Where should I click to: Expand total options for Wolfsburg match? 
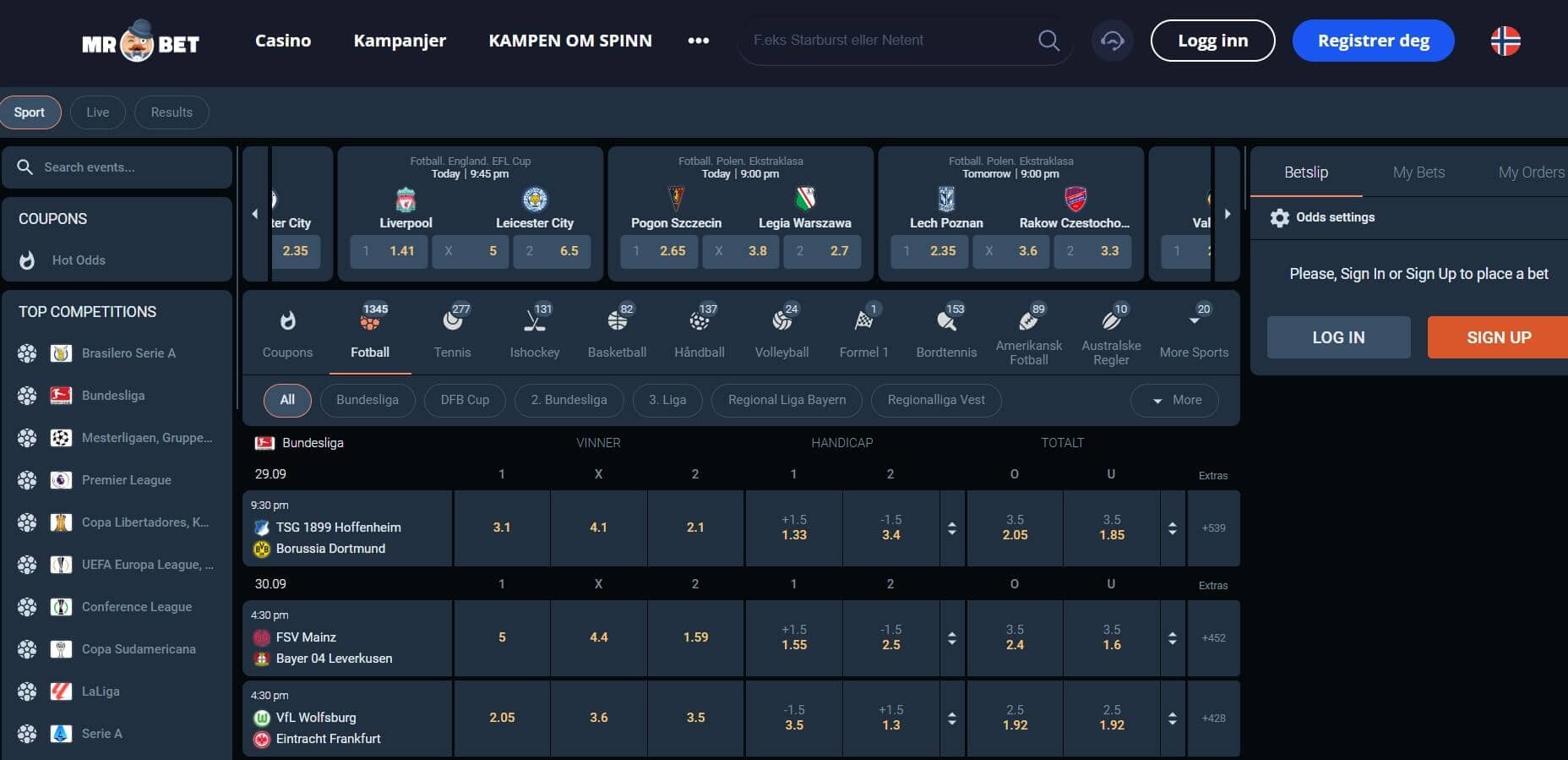[1173, 719]
